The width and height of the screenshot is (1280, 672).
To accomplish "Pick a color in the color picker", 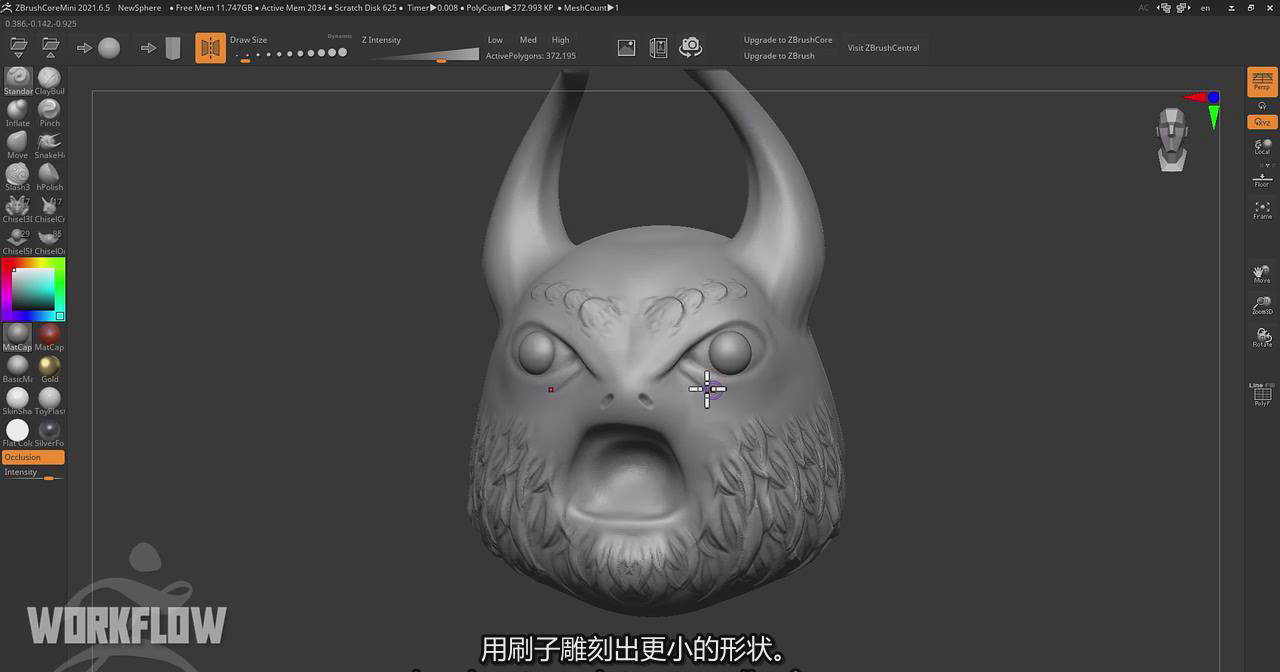I will (x=33, y=290).
